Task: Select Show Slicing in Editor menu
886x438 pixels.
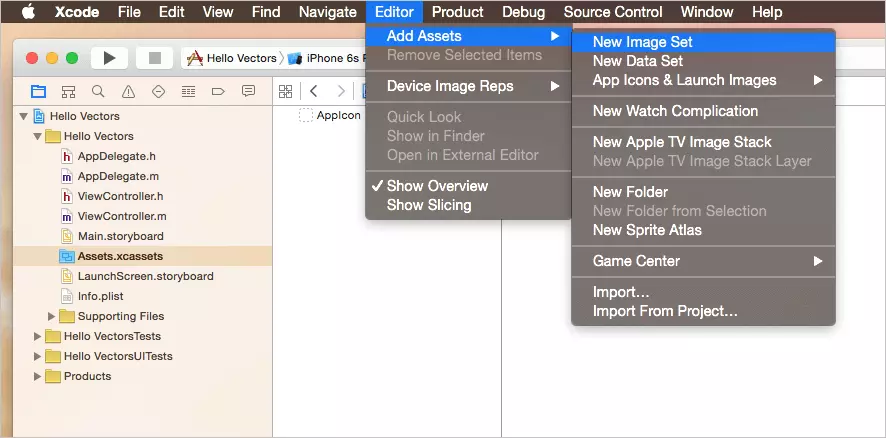Action: [468, 205]
